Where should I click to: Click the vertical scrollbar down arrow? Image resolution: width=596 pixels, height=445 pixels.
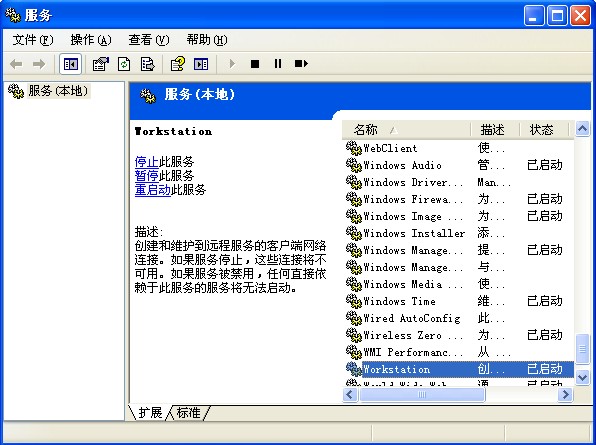click(x=582, y=378)
